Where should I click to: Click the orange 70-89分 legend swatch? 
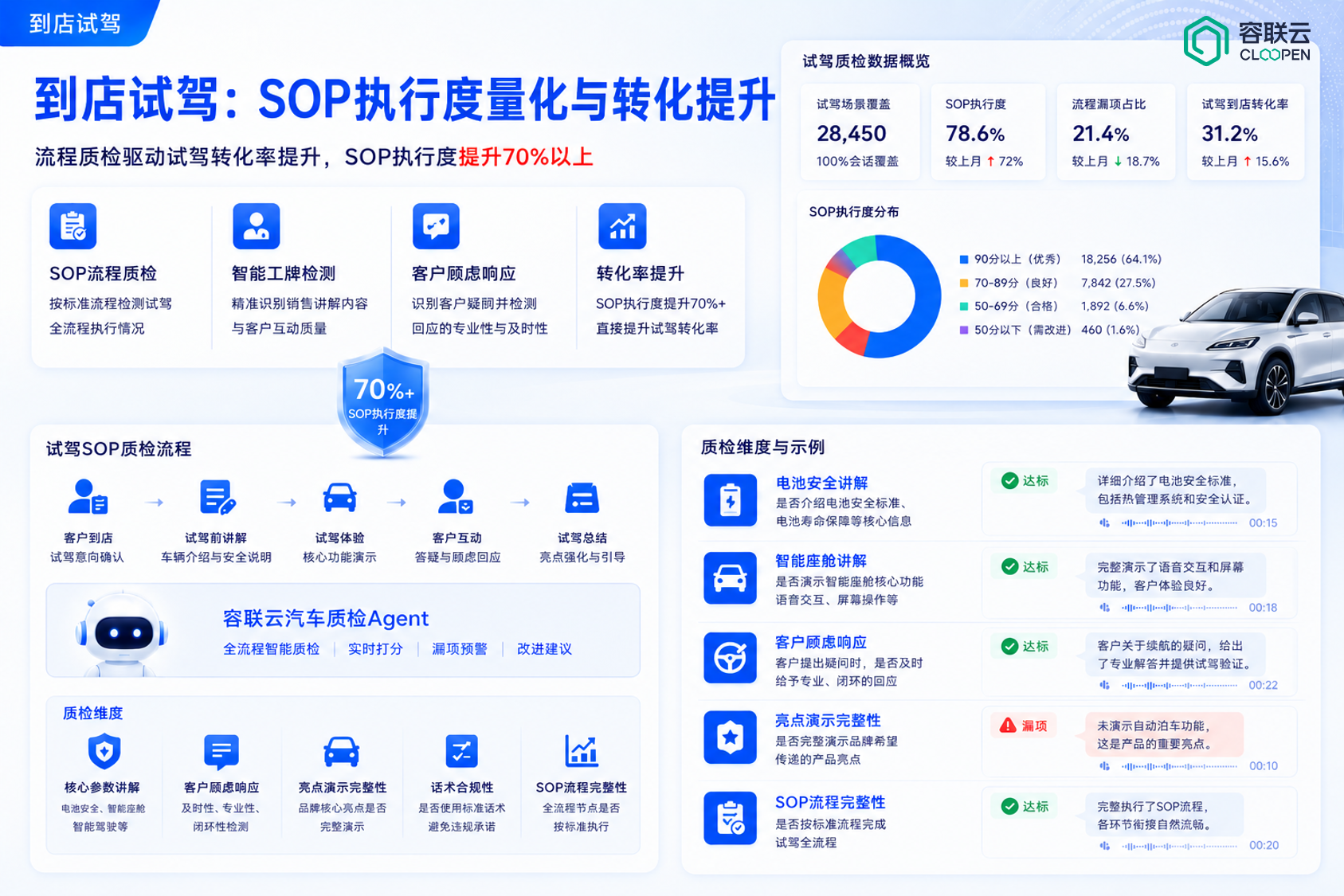click(x=964, y=283)
